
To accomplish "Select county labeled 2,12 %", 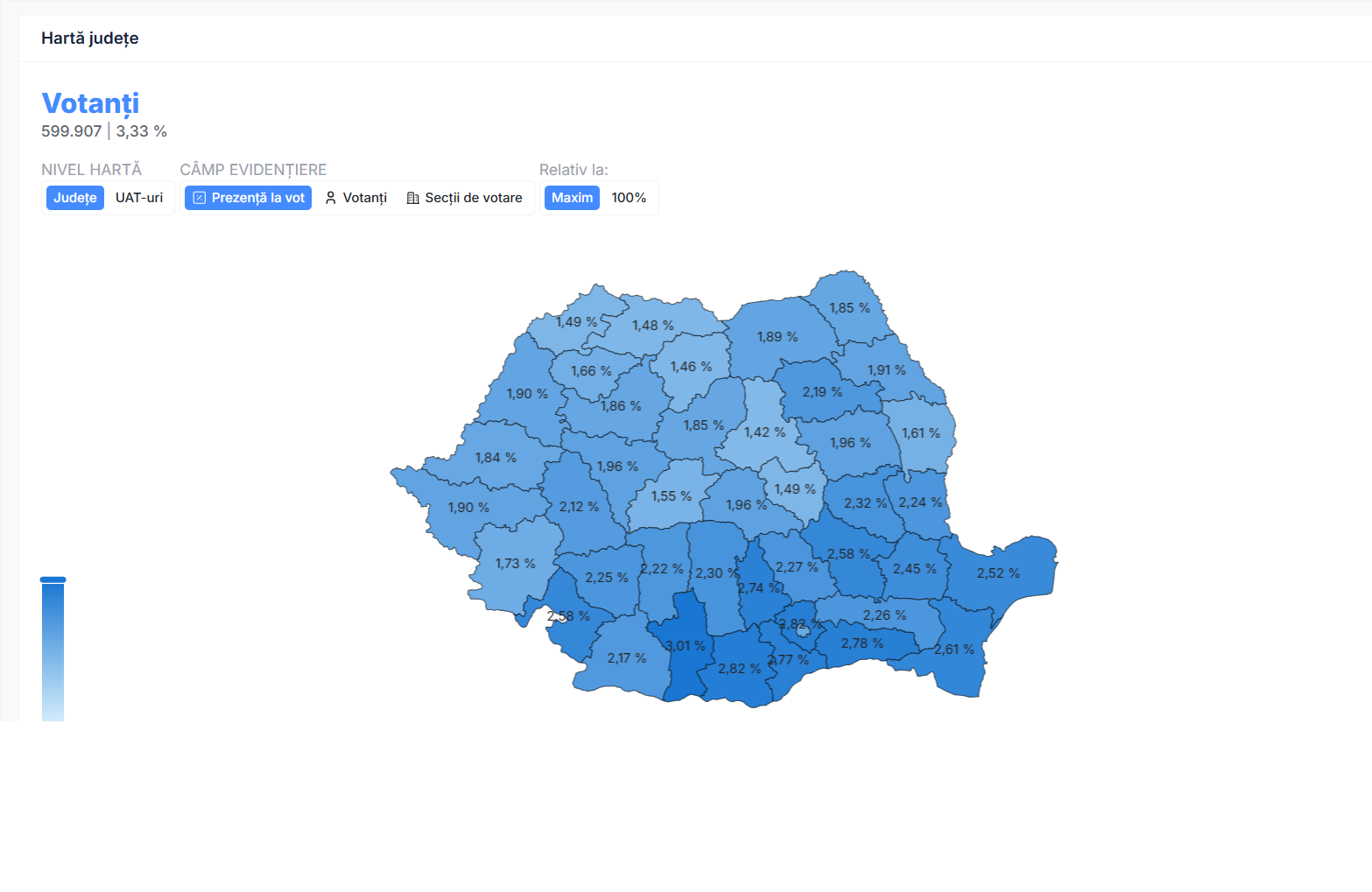I will click(x=579, y=507).
